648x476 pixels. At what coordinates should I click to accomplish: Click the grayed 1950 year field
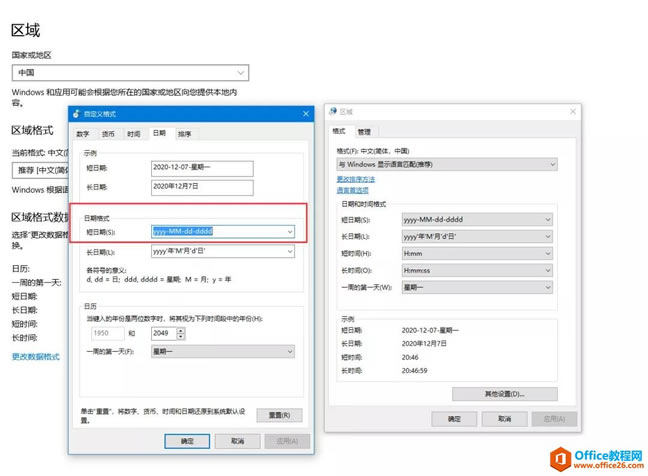107,333
